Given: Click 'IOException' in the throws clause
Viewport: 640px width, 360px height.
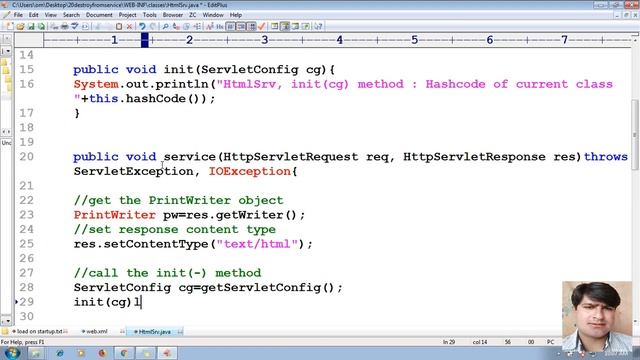Looking at the screenshot, I should pos(250,171).
